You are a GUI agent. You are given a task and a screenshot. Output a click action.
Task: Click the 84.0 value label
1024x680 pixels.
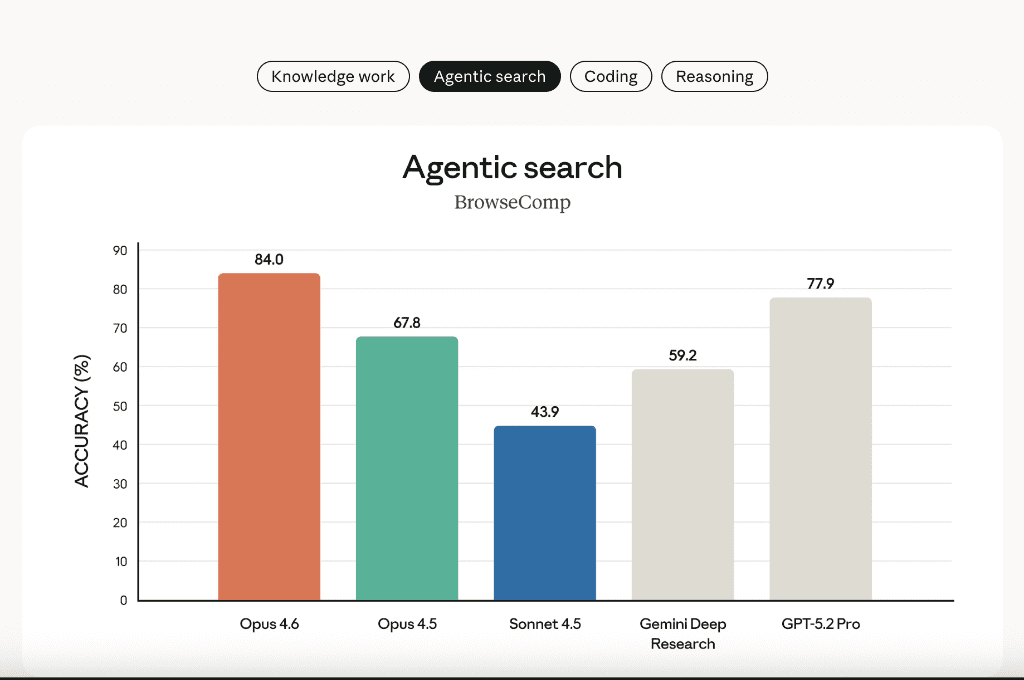tap(268, 257)
